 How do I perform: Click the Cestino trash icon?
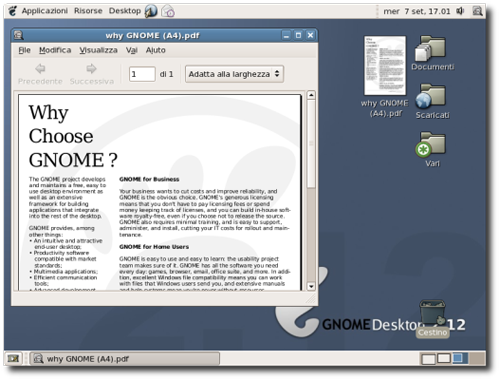click(x=432, y=318)
